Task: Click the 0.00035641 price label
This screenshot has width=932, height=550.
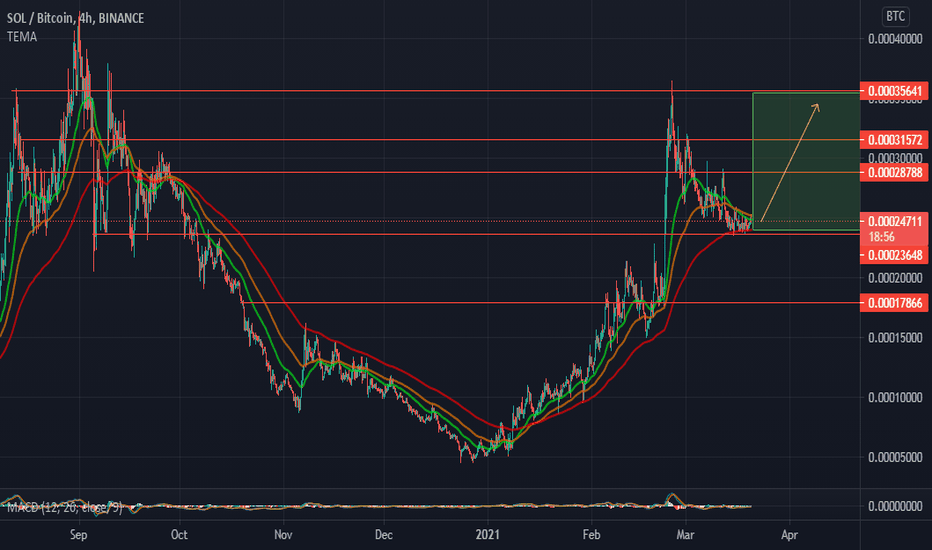Action: coord(895,91)
